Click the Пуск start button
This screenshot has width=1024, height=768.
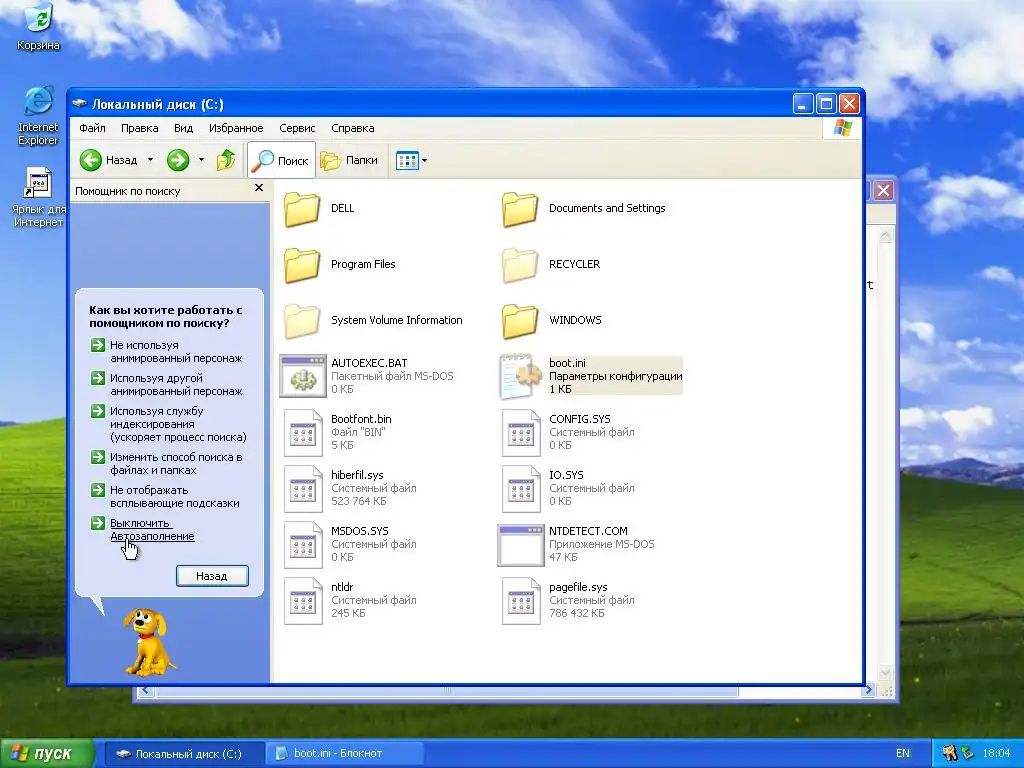coord(46,754)
